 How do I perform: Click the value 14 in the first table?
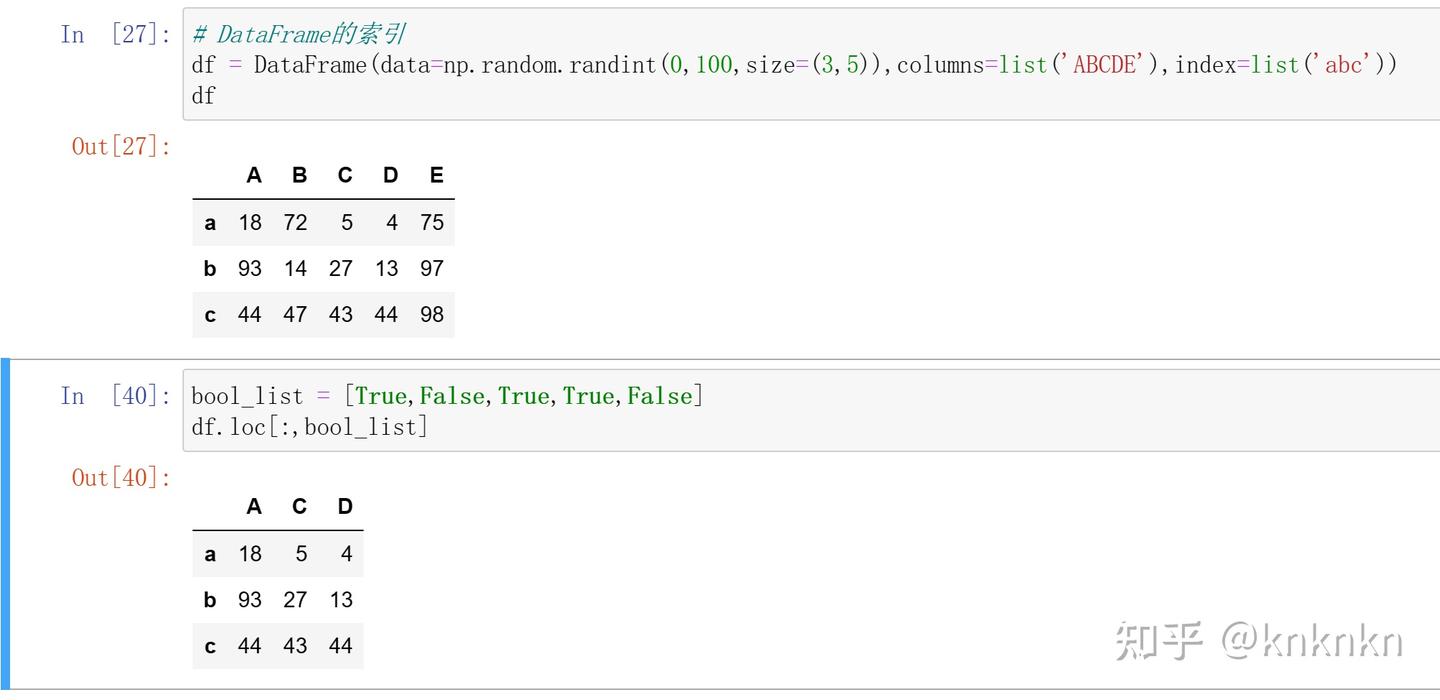295,268
